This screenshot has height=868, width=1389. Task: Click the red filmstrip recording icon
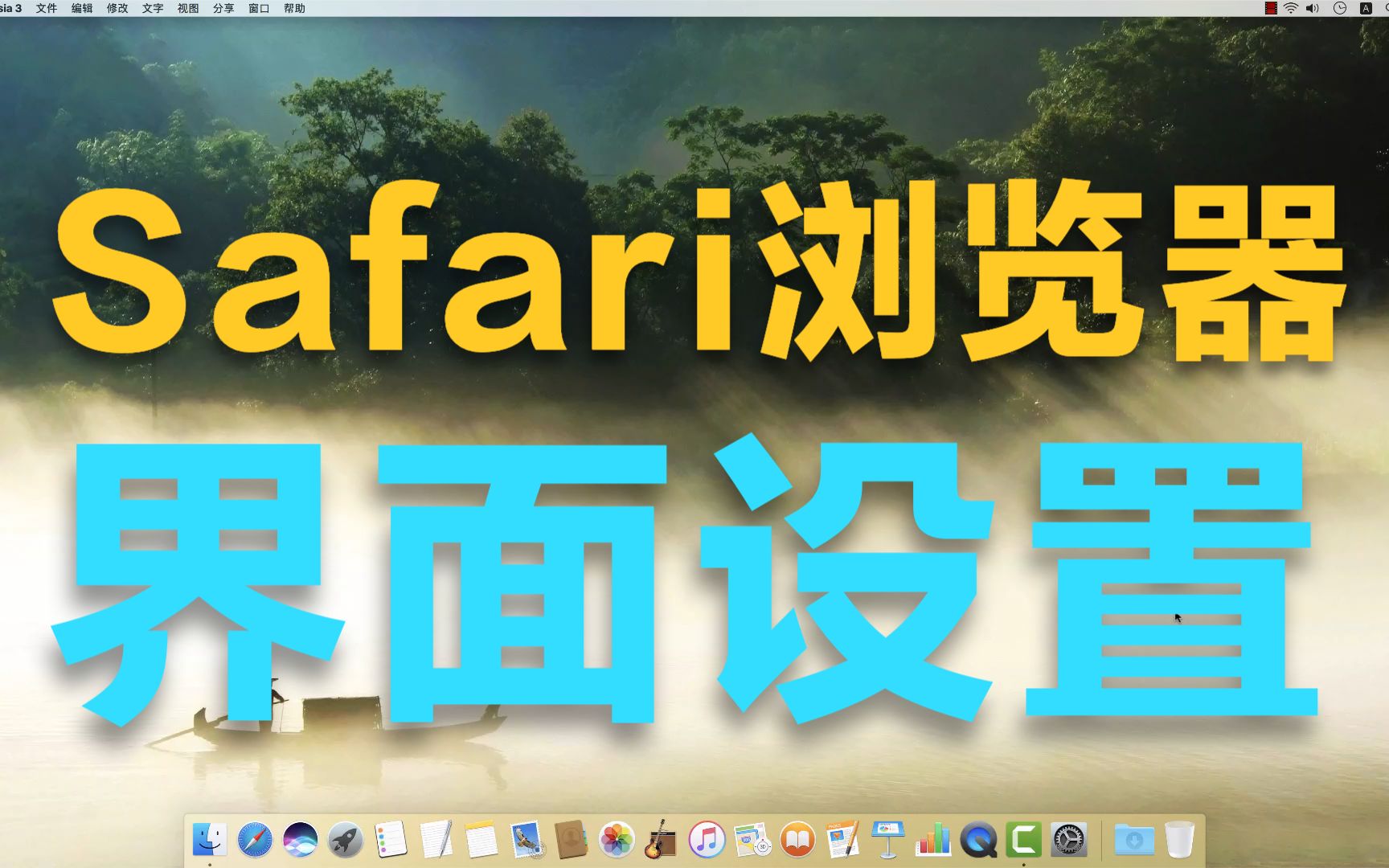pyautogui.click(x=1271, y=8)
